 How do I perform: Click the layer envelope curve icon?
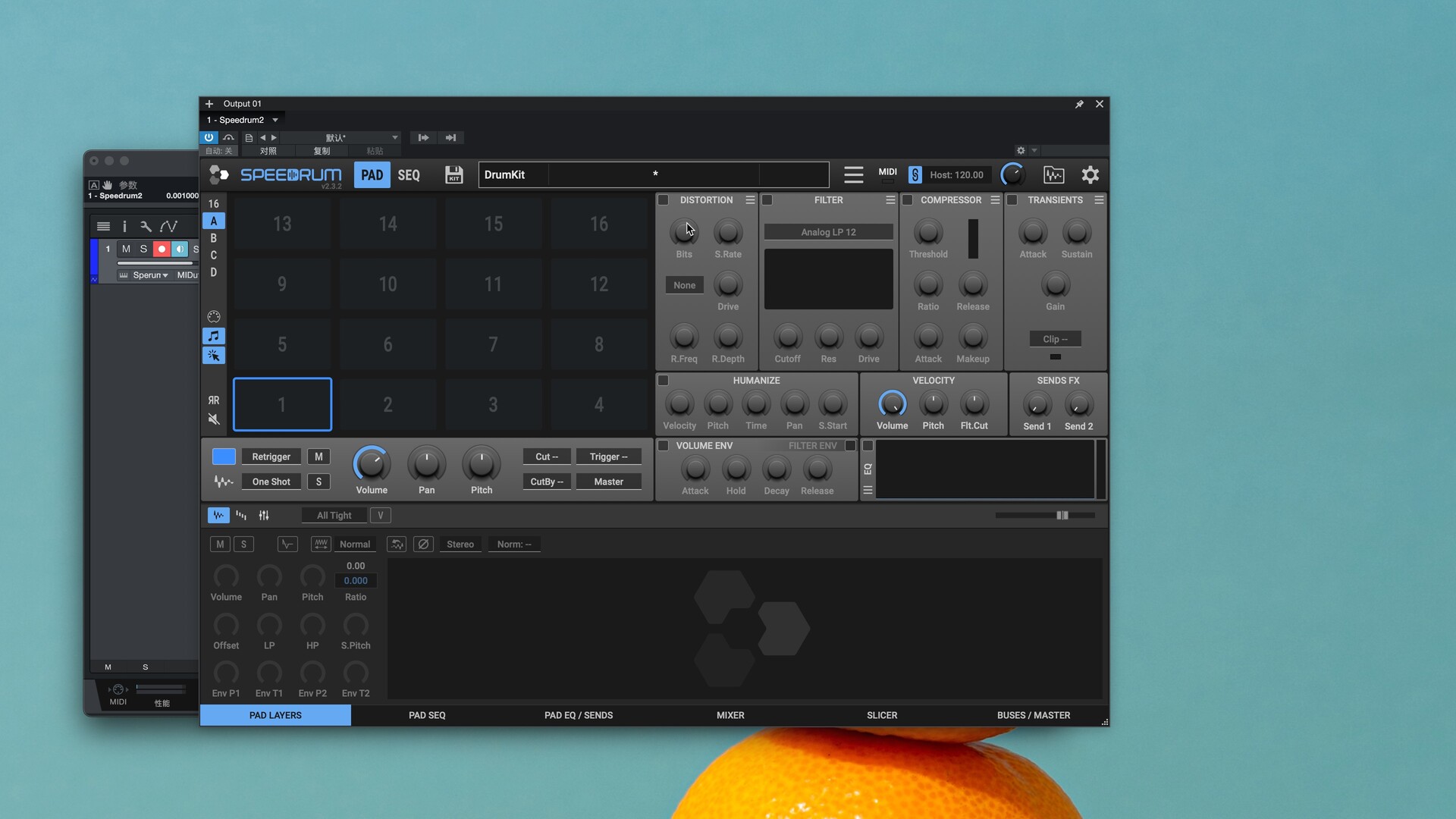click(x=287, y=544)
